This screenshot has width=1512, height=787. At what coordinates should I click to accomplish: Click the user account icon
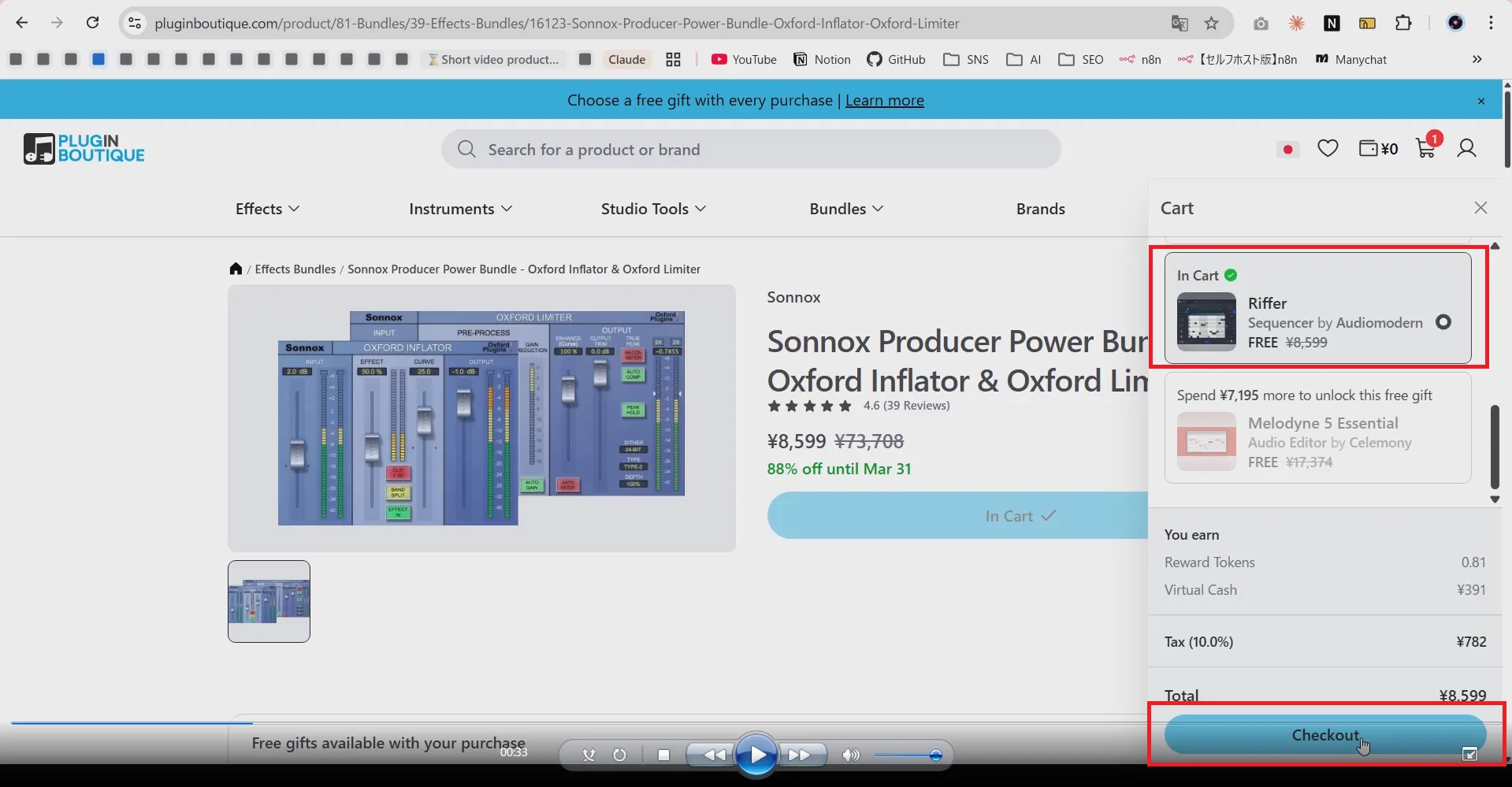(1466, 148)
